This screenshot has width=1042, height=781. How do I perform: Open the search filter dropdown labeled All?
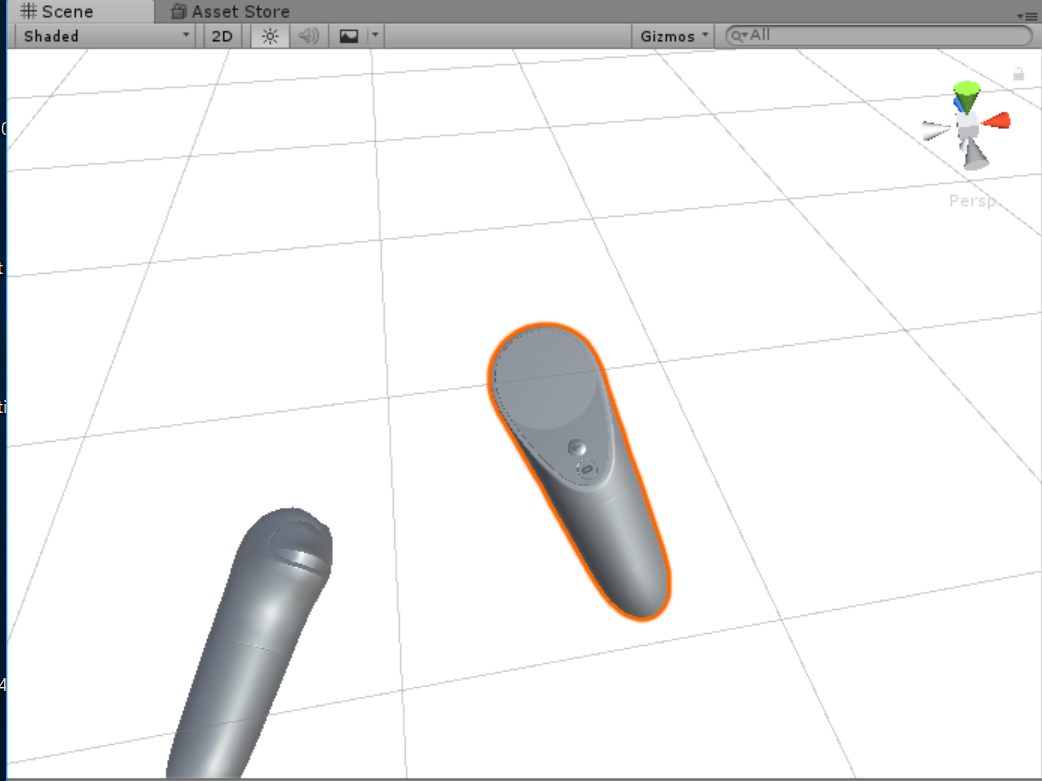pos(737,34)
